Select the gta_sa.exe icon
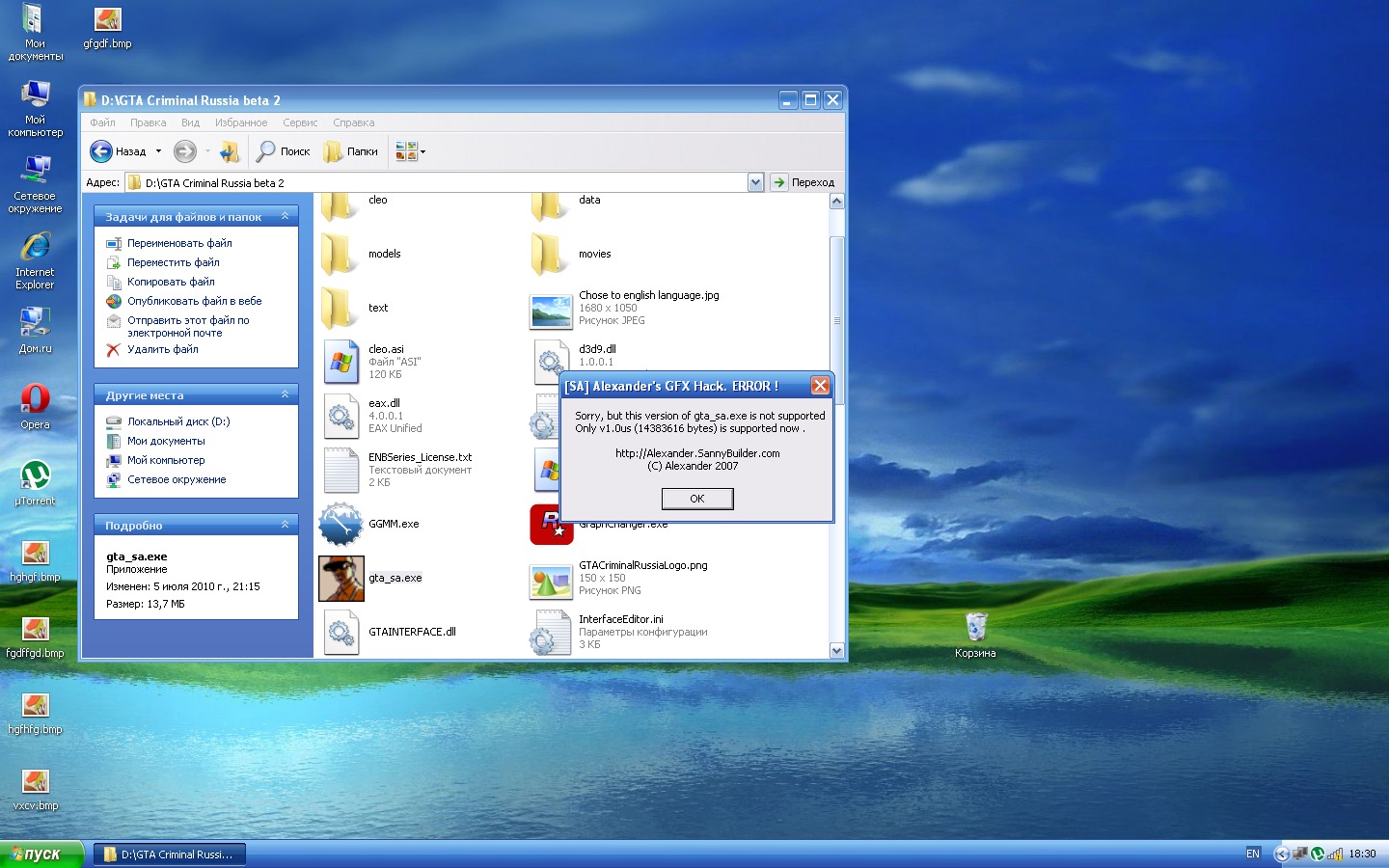Viewport: 1389px width, 868px height. [x=341, y=578]
